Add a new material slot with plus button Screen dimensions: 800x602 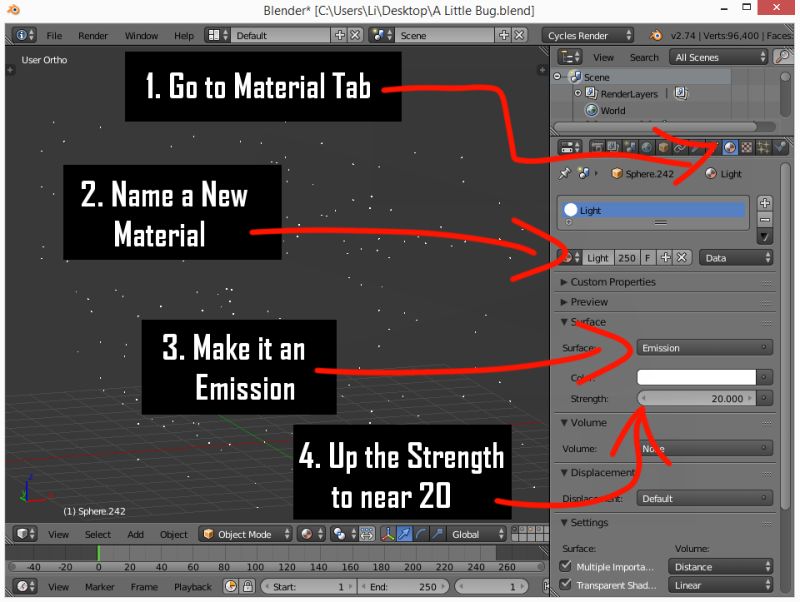(765, 203)
